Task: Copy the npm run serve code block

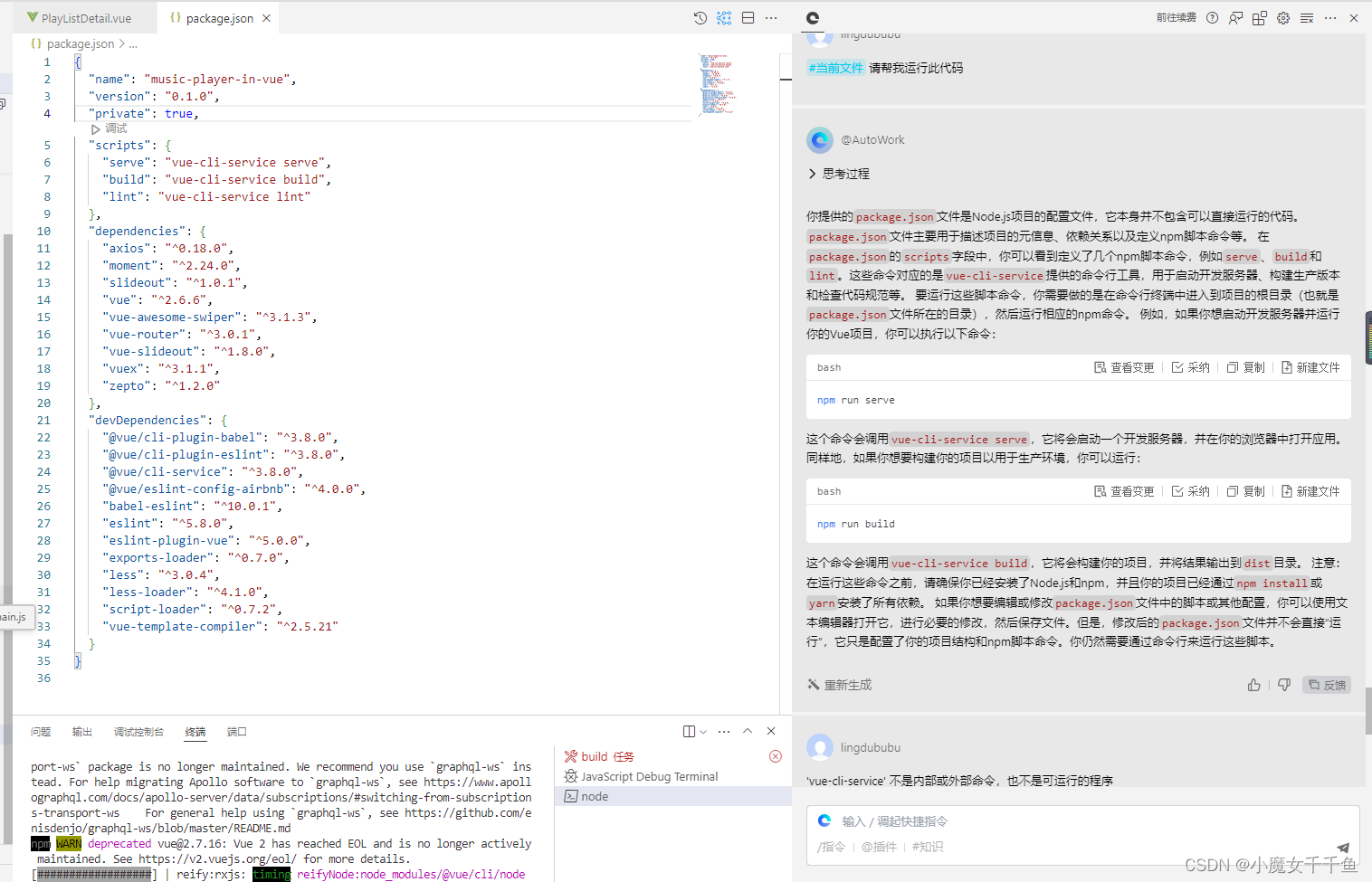Action: pyautogui.click(x=1246, y=367)
